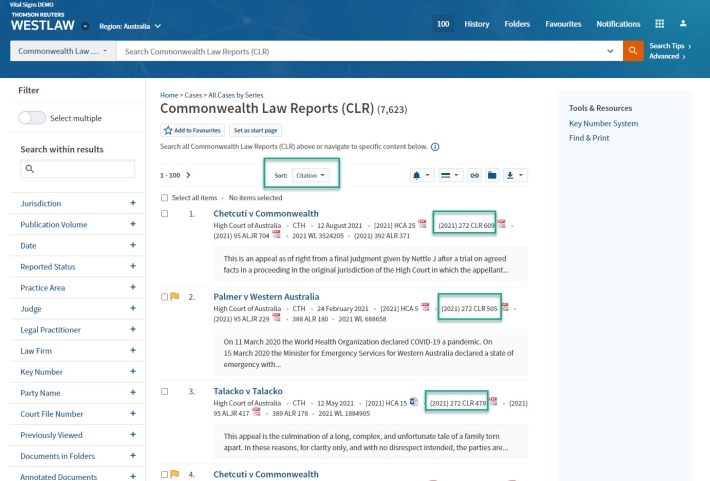The image size is (710, 481).
Task: Open PDF icon next to (2021) 95 ALJR 229
Action: click(x=276, y=317)
